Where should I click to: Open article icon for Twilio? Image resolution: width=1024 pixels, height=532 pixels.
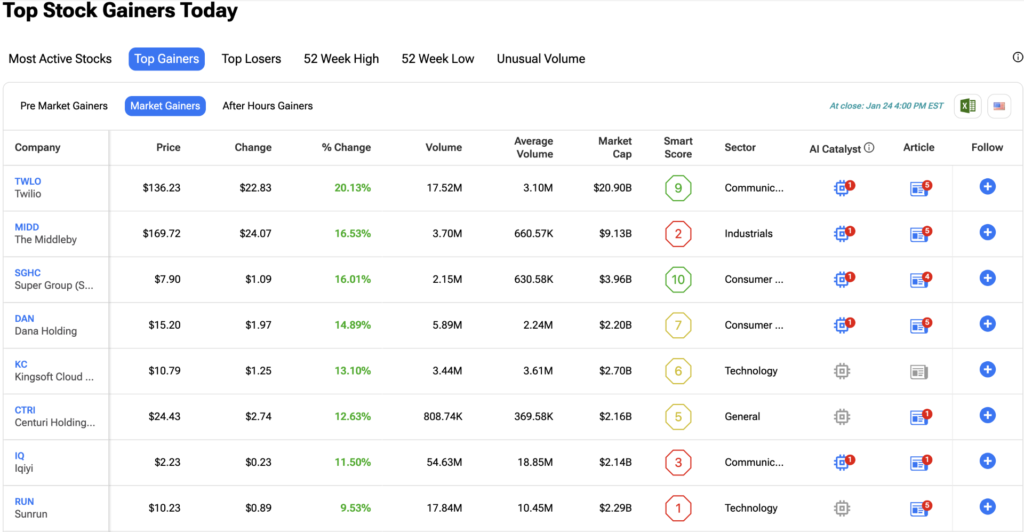click(x=920, y=189)
